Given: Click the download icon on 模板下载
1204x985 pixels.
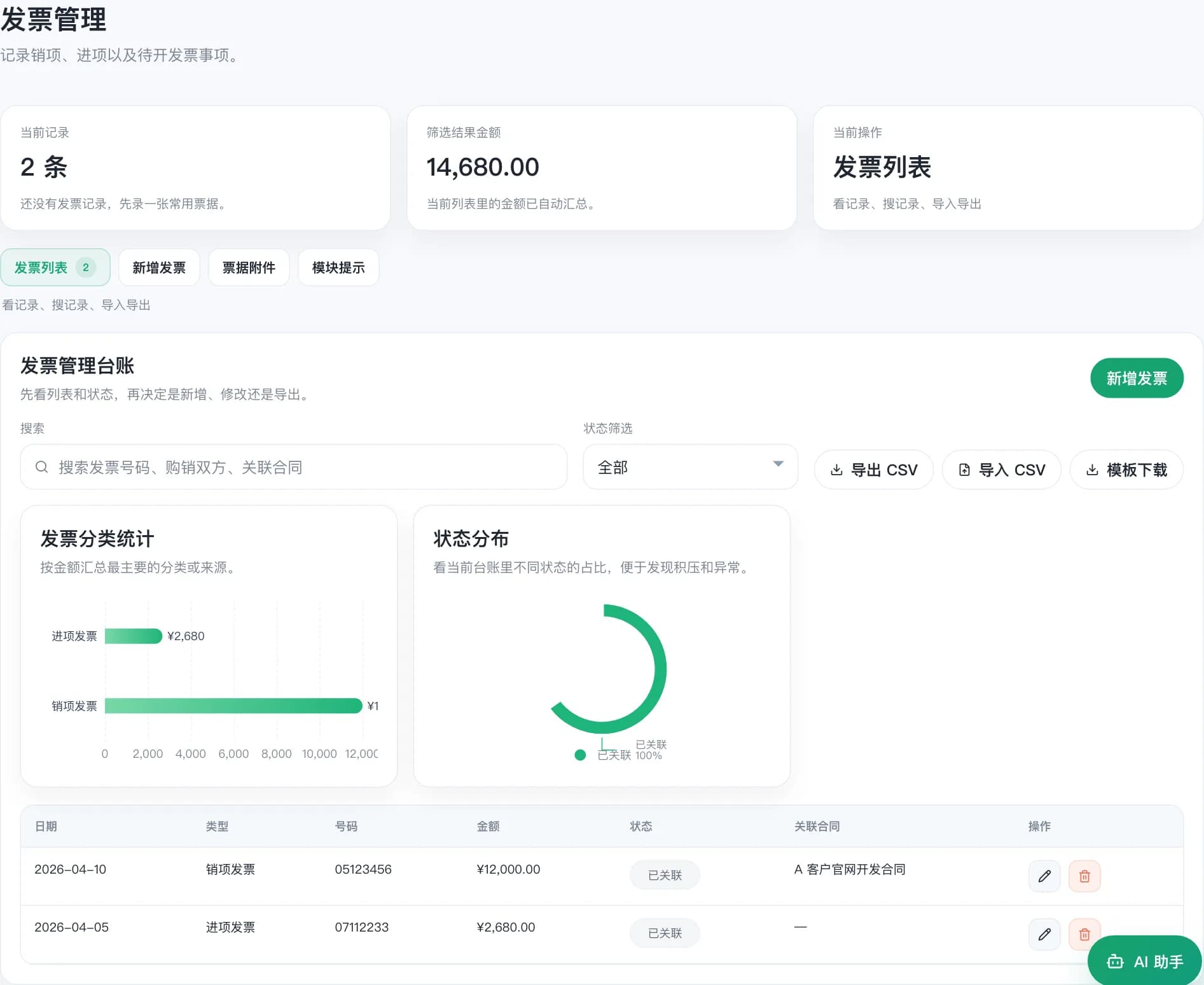Looking at the screenshot, I should 1092,470.
